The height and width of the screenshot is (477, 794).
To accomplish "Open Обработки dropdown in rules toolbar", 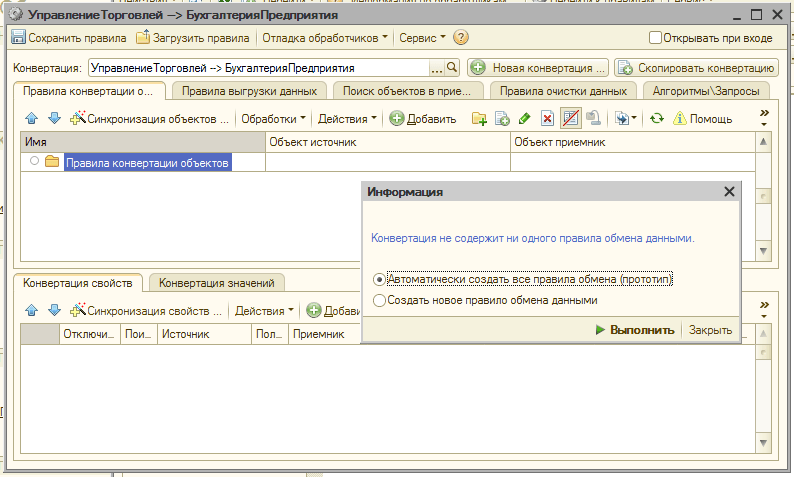I will click(273, 118).
